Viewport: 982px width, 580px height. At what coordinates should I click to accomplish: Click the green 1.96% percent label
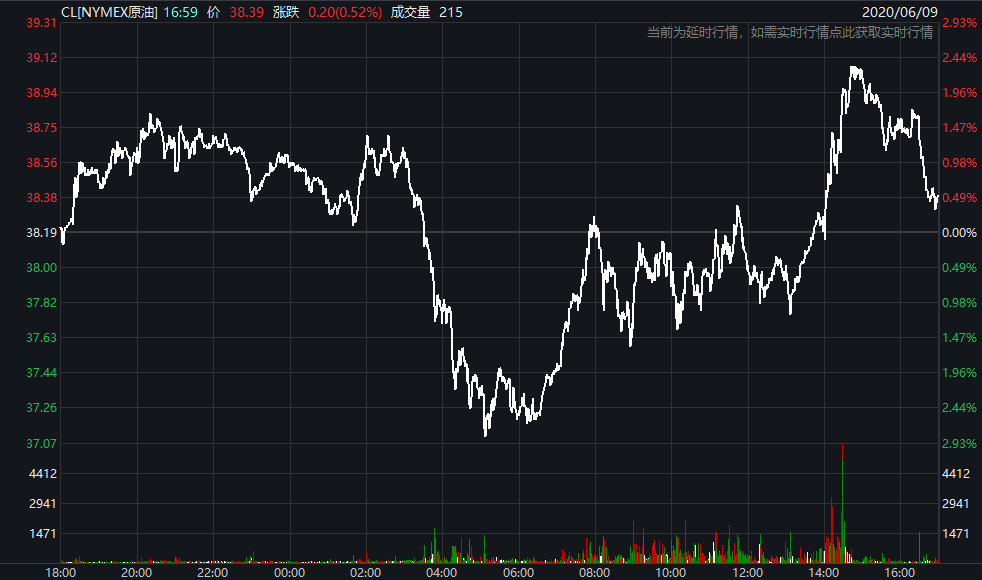click(959, 373)
